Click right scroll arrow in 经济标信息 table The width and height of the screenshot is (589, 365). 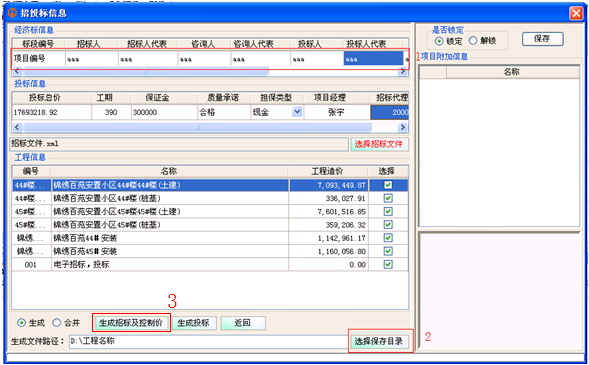[403, 71]
